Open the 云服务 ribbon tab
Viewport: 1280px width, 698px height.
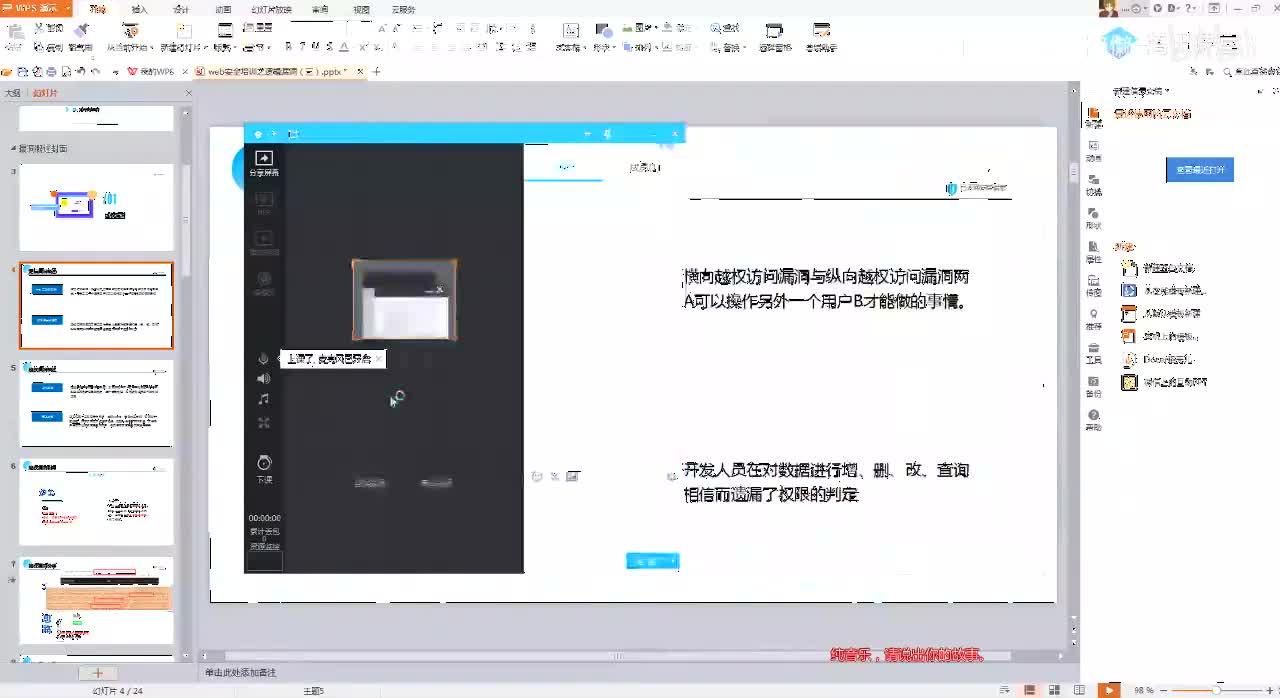[x=404, y=9]
